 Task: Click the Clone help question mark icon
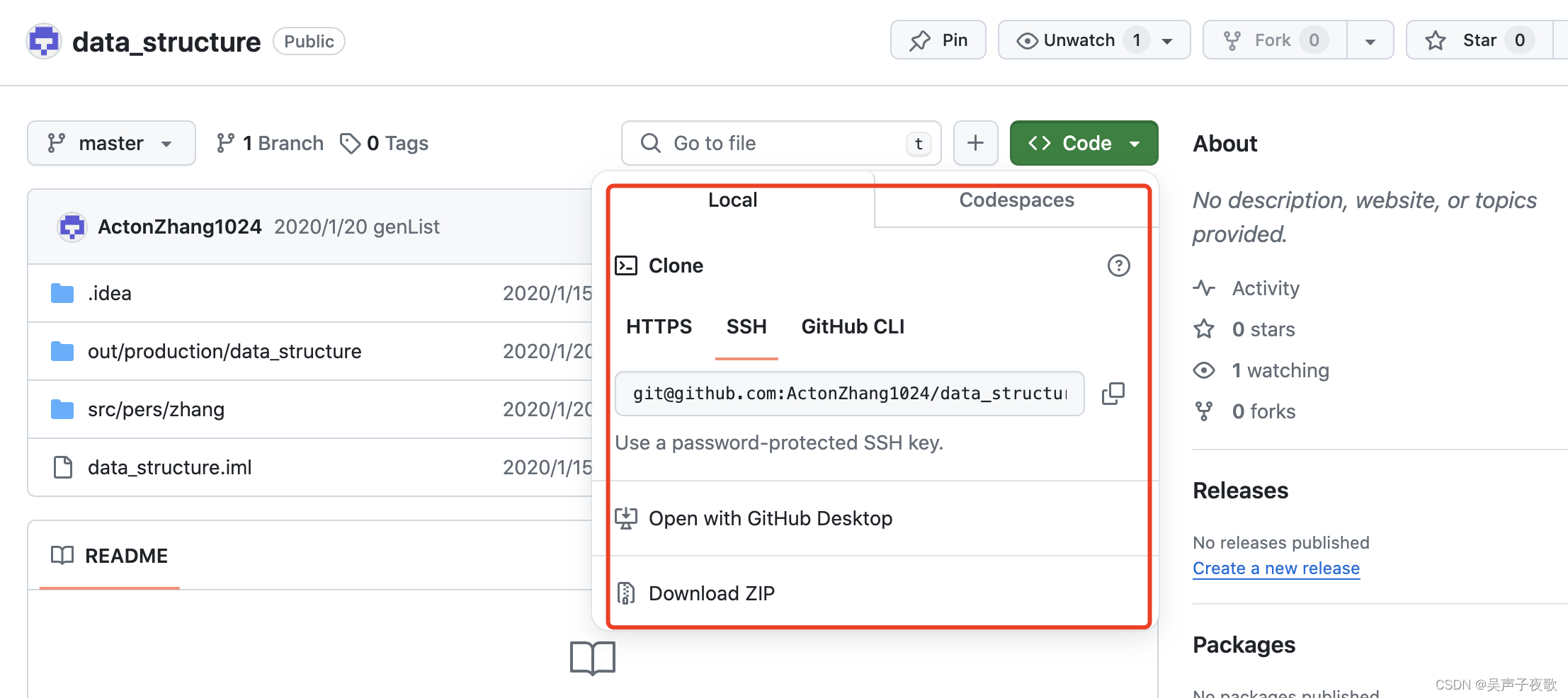pyautogui.click(x=1118, y=265)
